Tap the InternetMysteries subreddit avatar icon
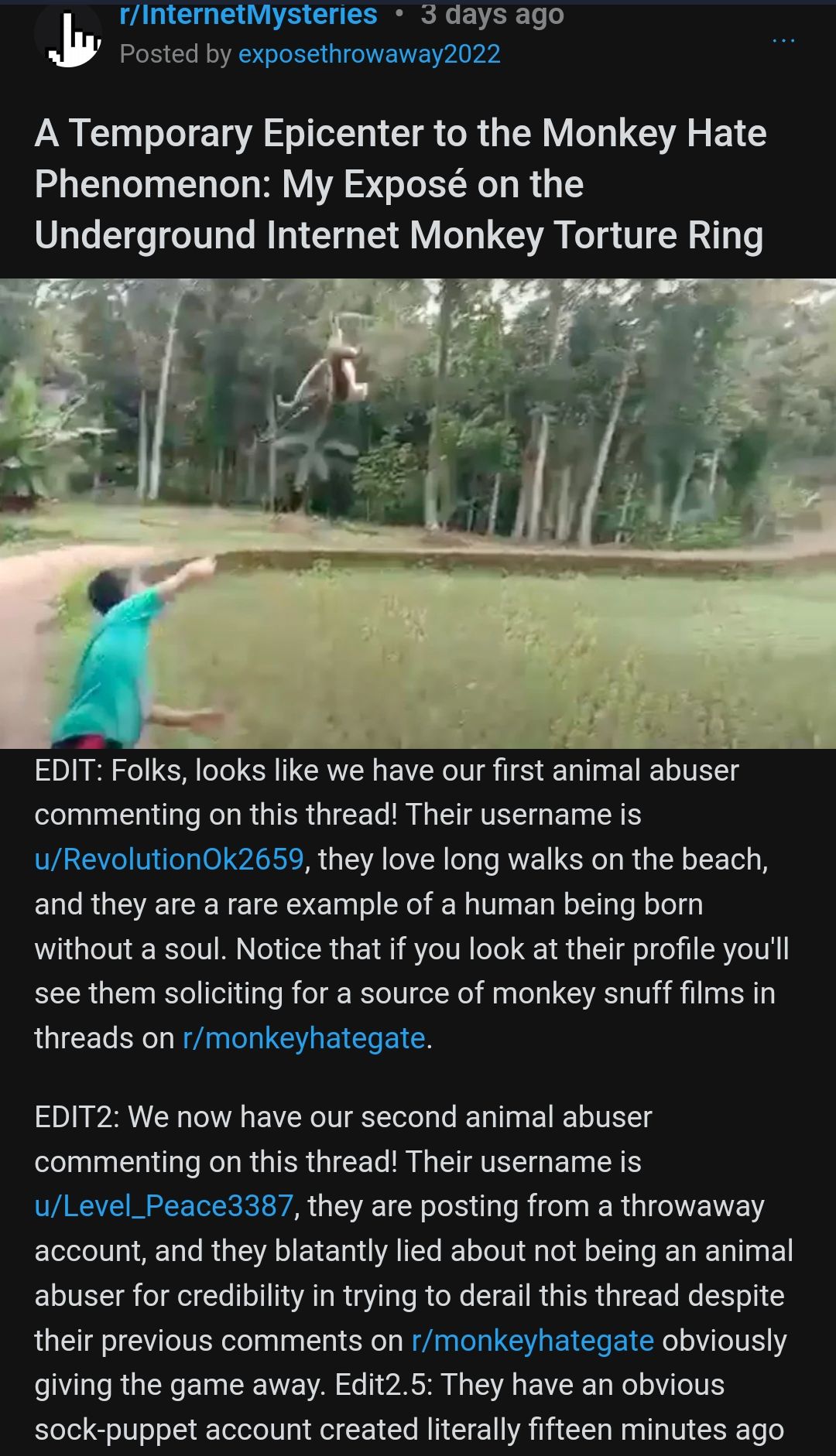This screenshot has height=1456, width=836. click(x=68, y=36)
